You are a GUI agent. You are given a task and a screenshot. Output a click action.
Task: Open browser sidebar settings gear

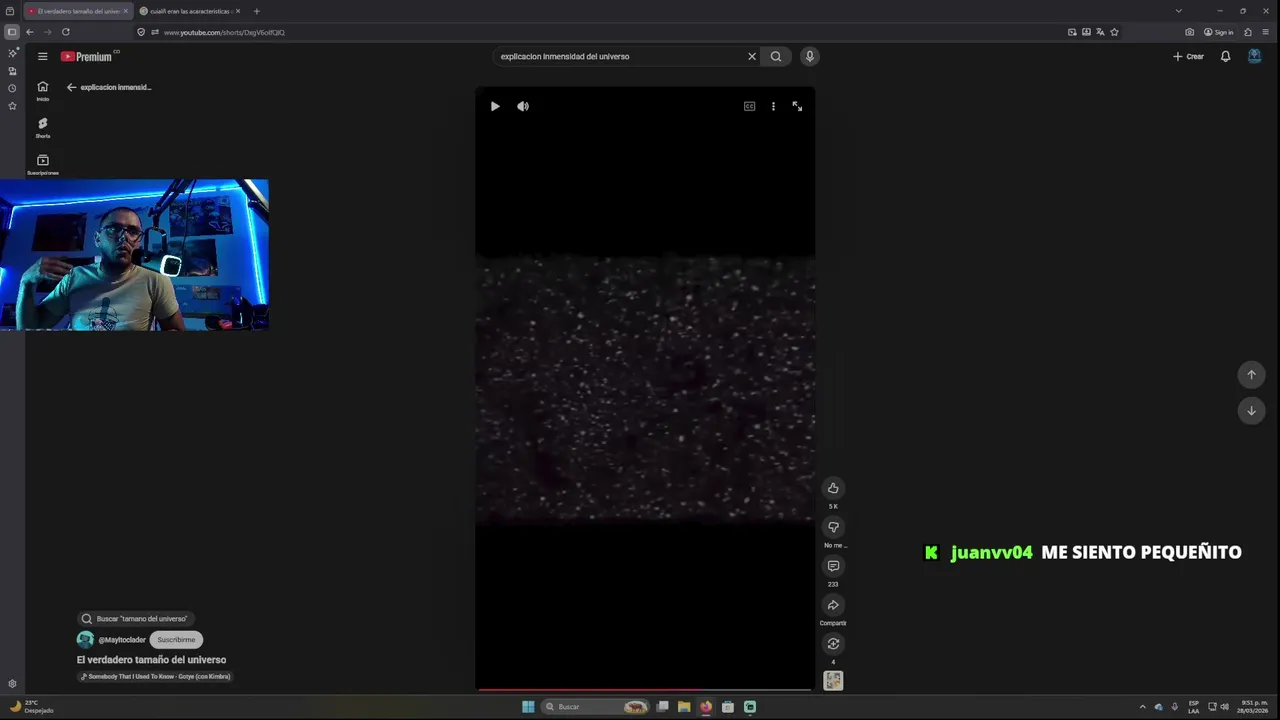(x=12, y=684)
